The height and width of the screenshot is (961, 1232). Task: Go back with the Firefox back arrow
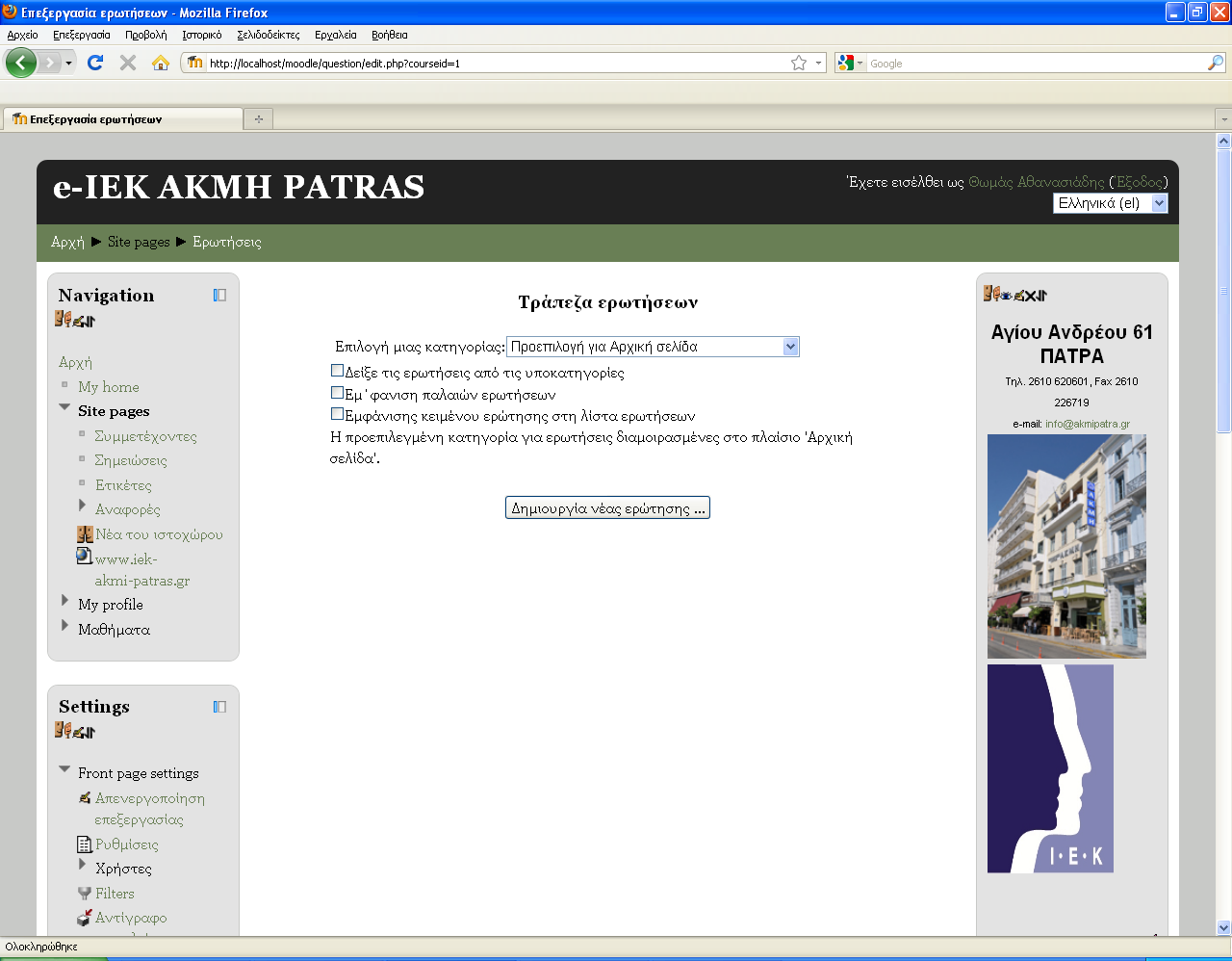(20, 63)
